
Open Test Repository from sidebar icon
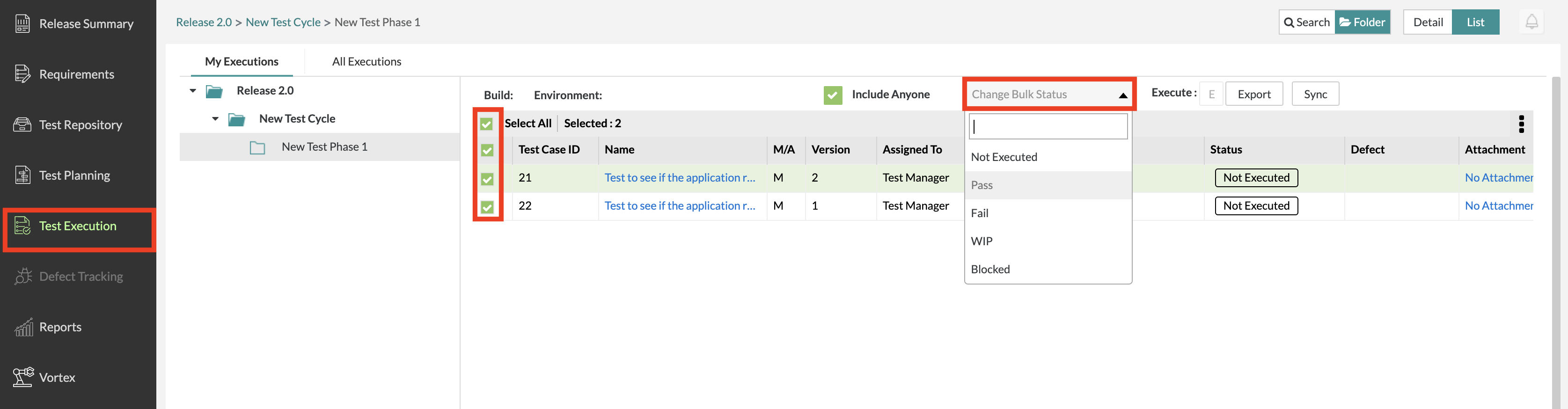[x=22, y=125]
